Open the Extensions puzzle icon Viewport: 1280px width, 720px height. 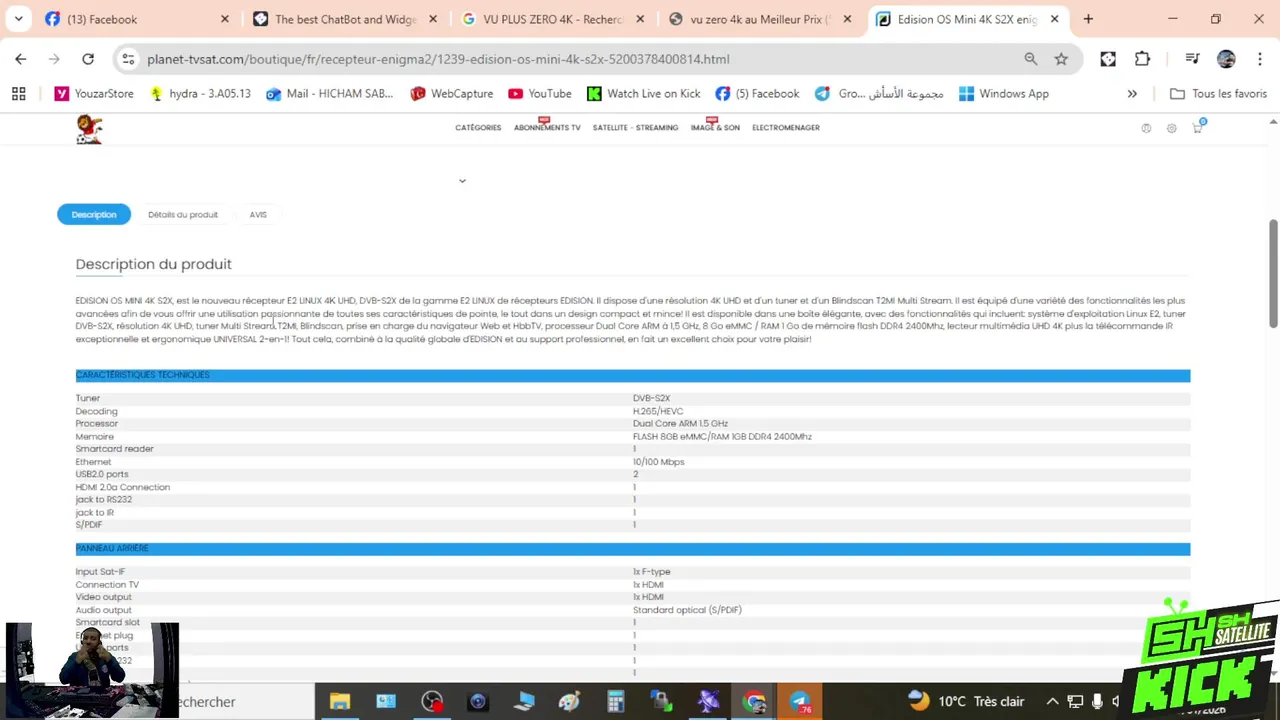pos(1142,59)
